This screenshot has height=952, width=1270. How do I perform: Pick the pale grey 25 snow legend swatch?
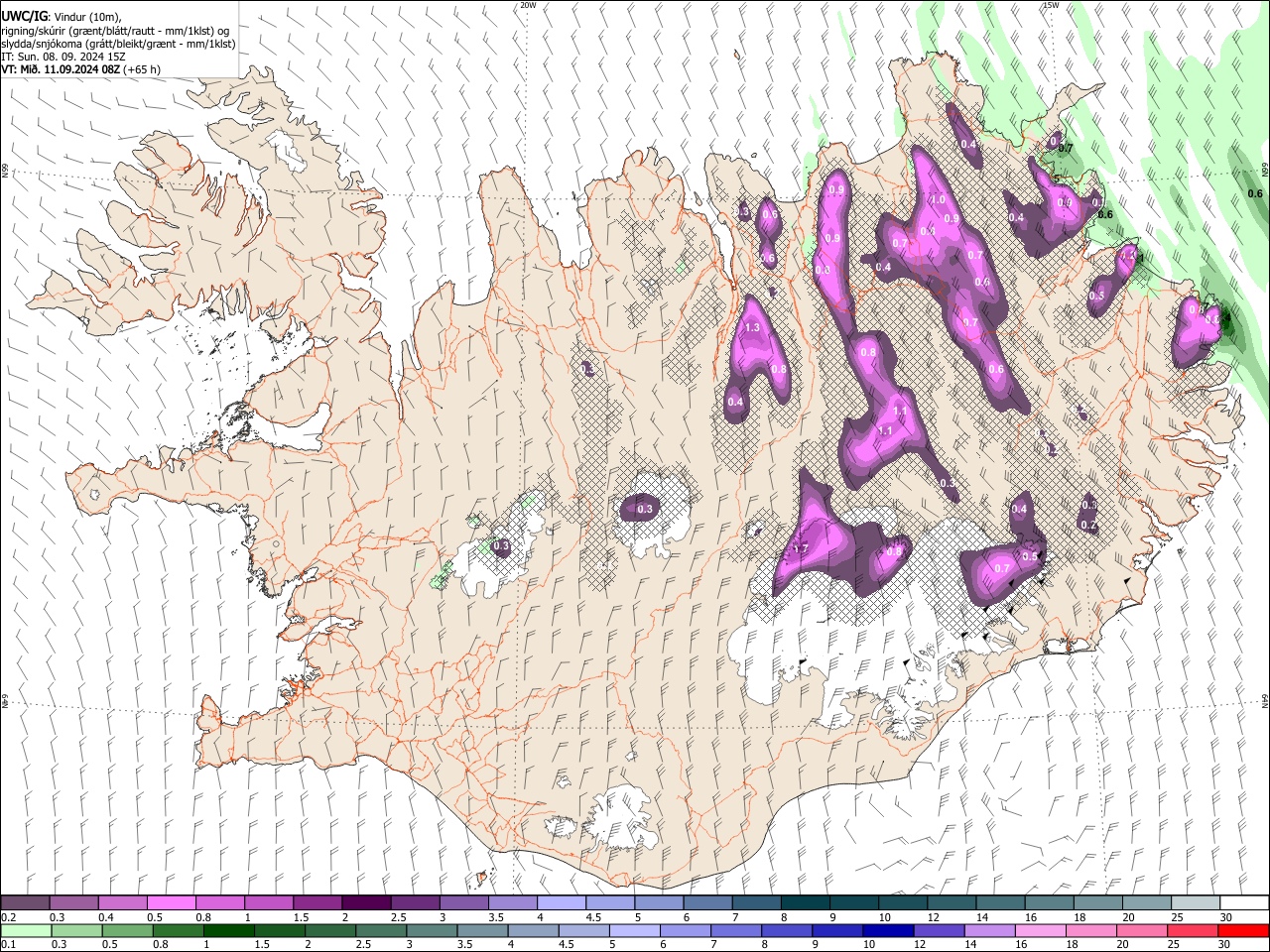1196,903
